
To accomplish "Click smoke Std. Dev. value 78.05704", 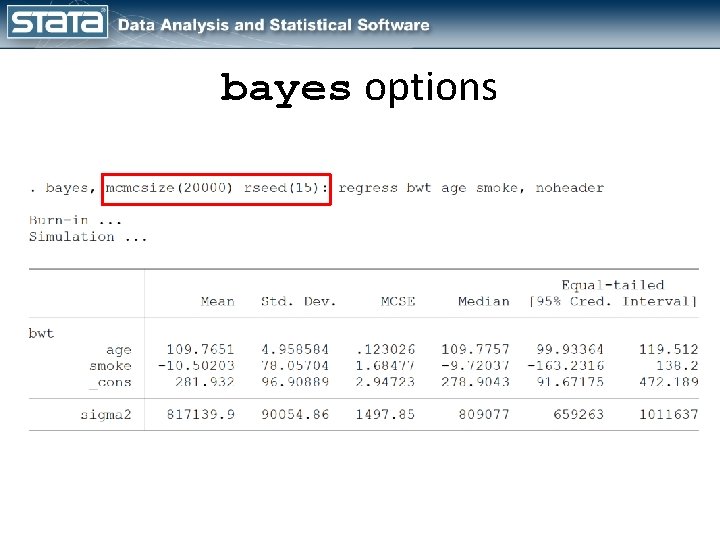I will pos(295,366).
